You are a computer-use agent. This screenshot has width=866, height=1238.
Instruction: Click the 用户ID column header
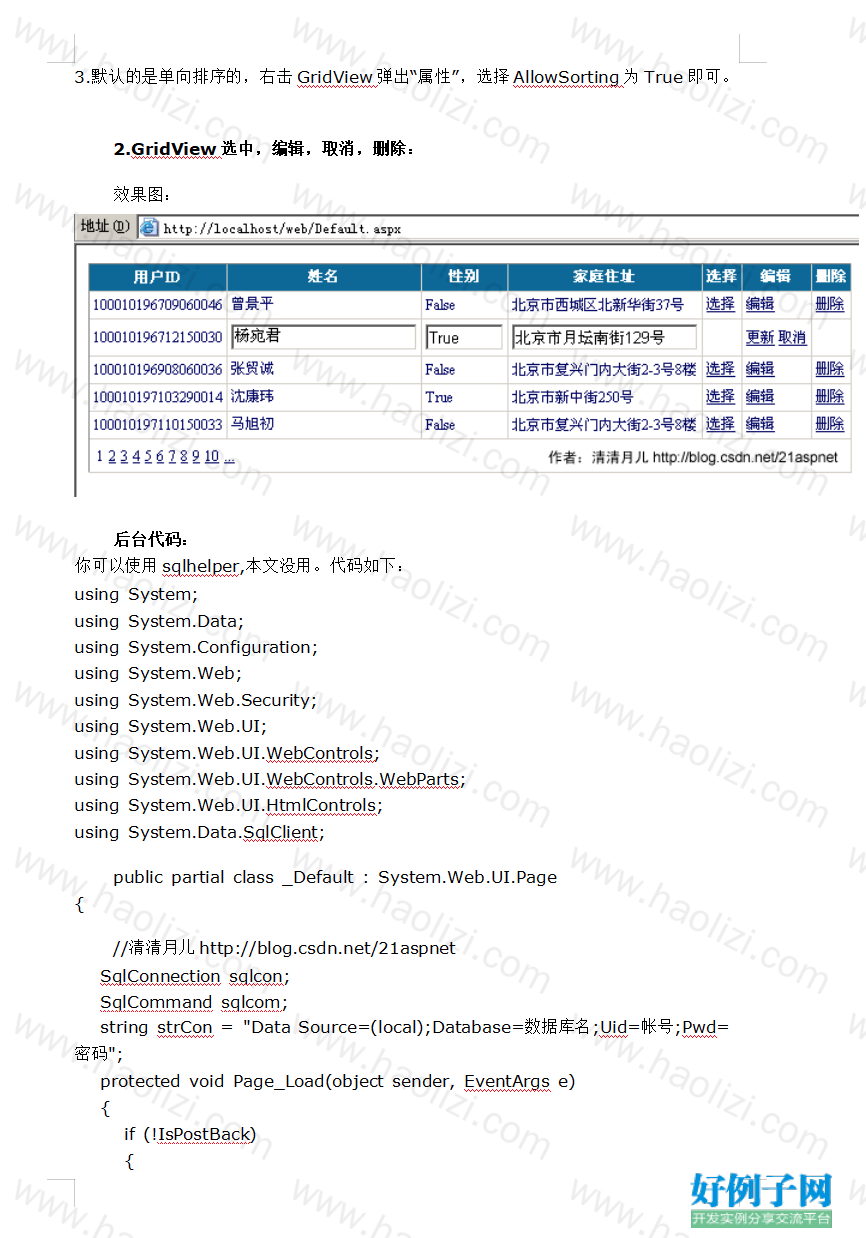pos(157,277)
